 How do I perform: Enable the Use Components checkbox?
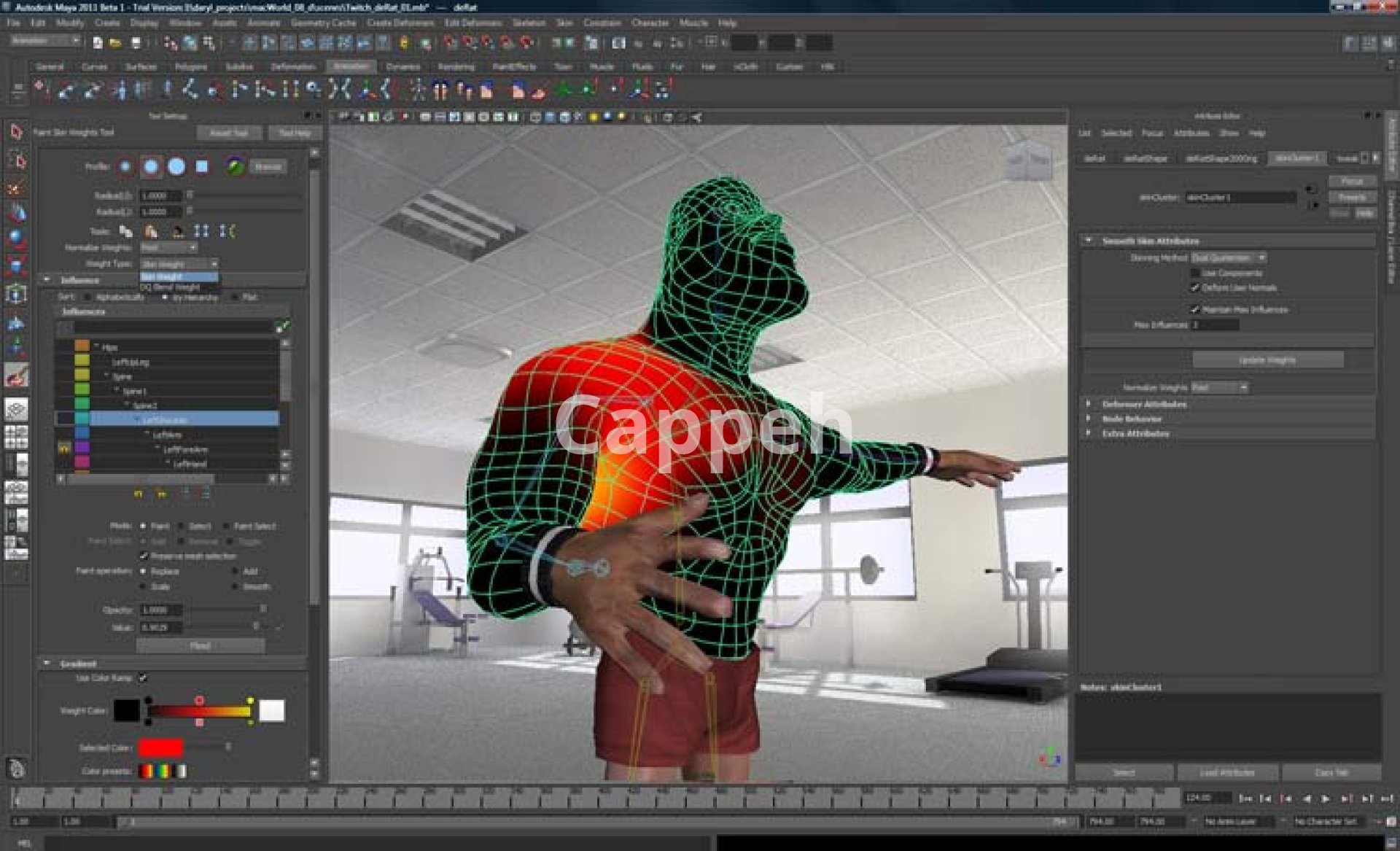(1195, 273)
